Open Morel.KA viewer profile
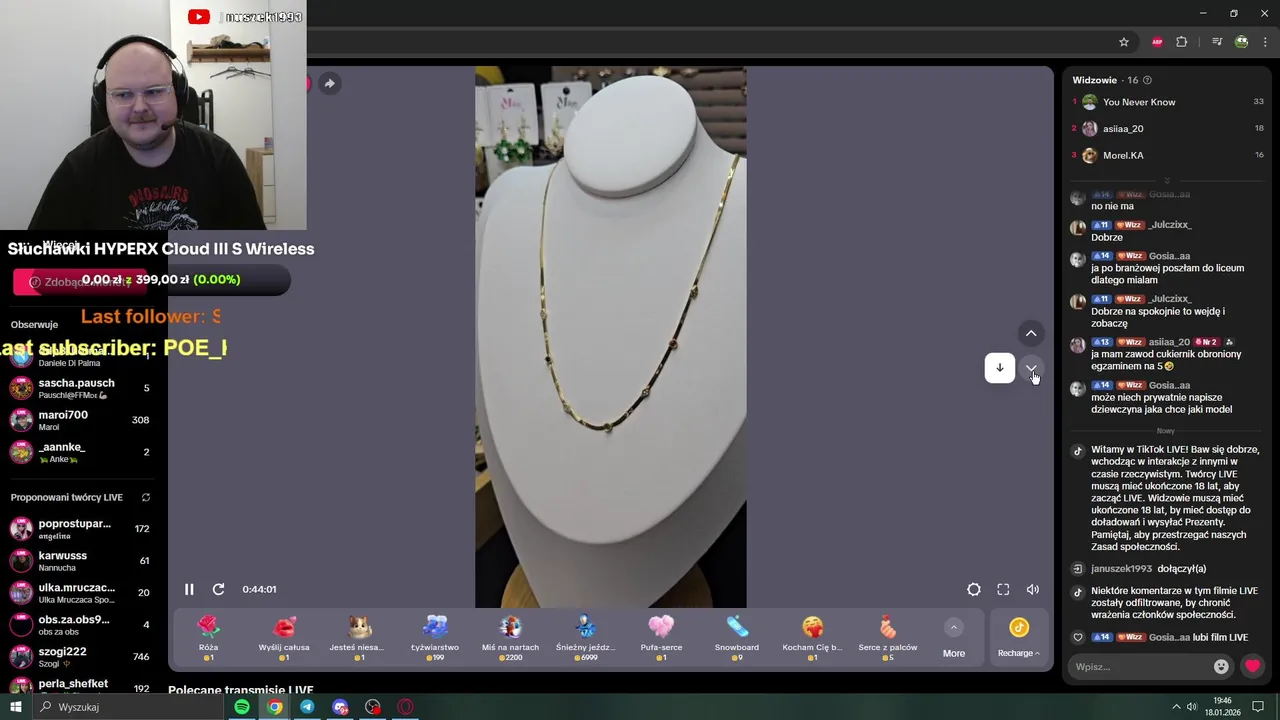This screenshot has height=720, width=1280. (1123, 155)
